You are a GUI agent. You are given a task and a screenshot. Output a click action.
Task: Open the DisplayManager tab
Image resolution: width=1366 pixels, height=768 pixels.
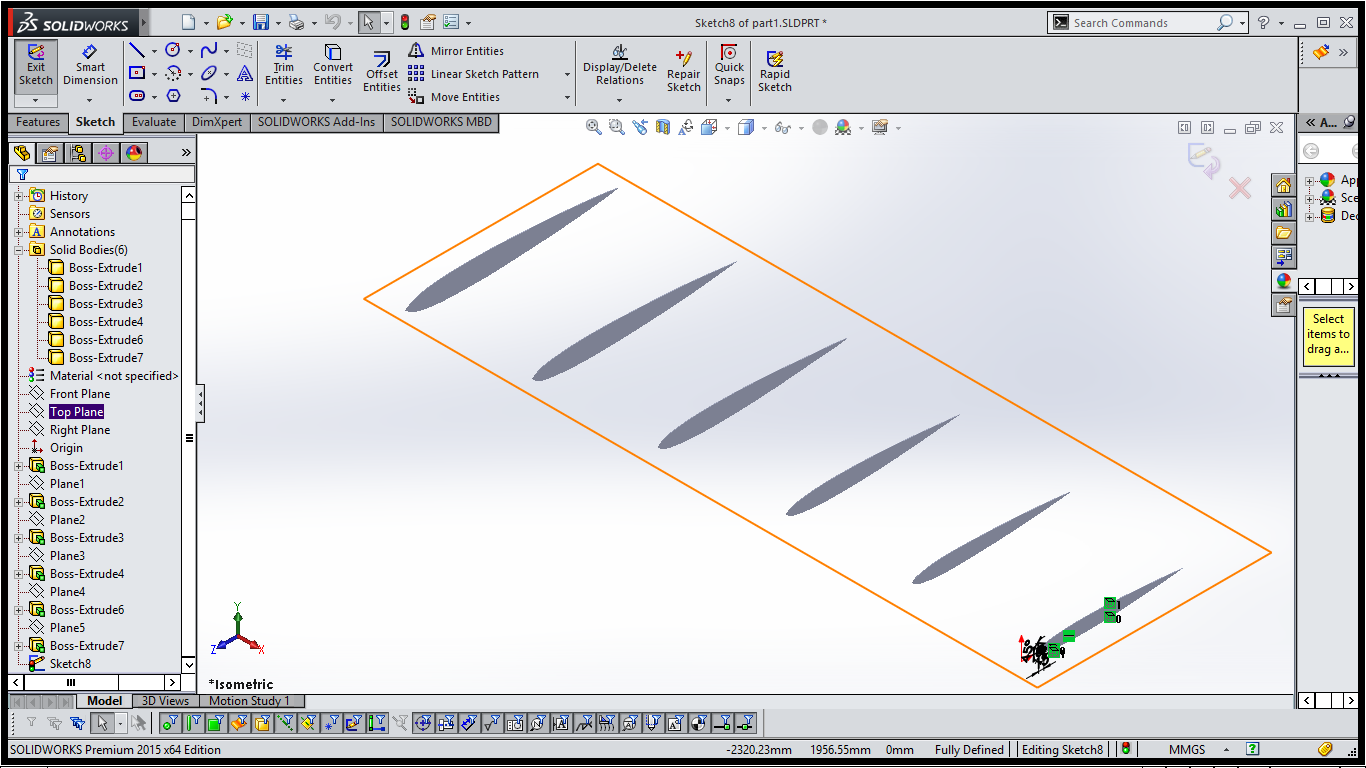134,153
